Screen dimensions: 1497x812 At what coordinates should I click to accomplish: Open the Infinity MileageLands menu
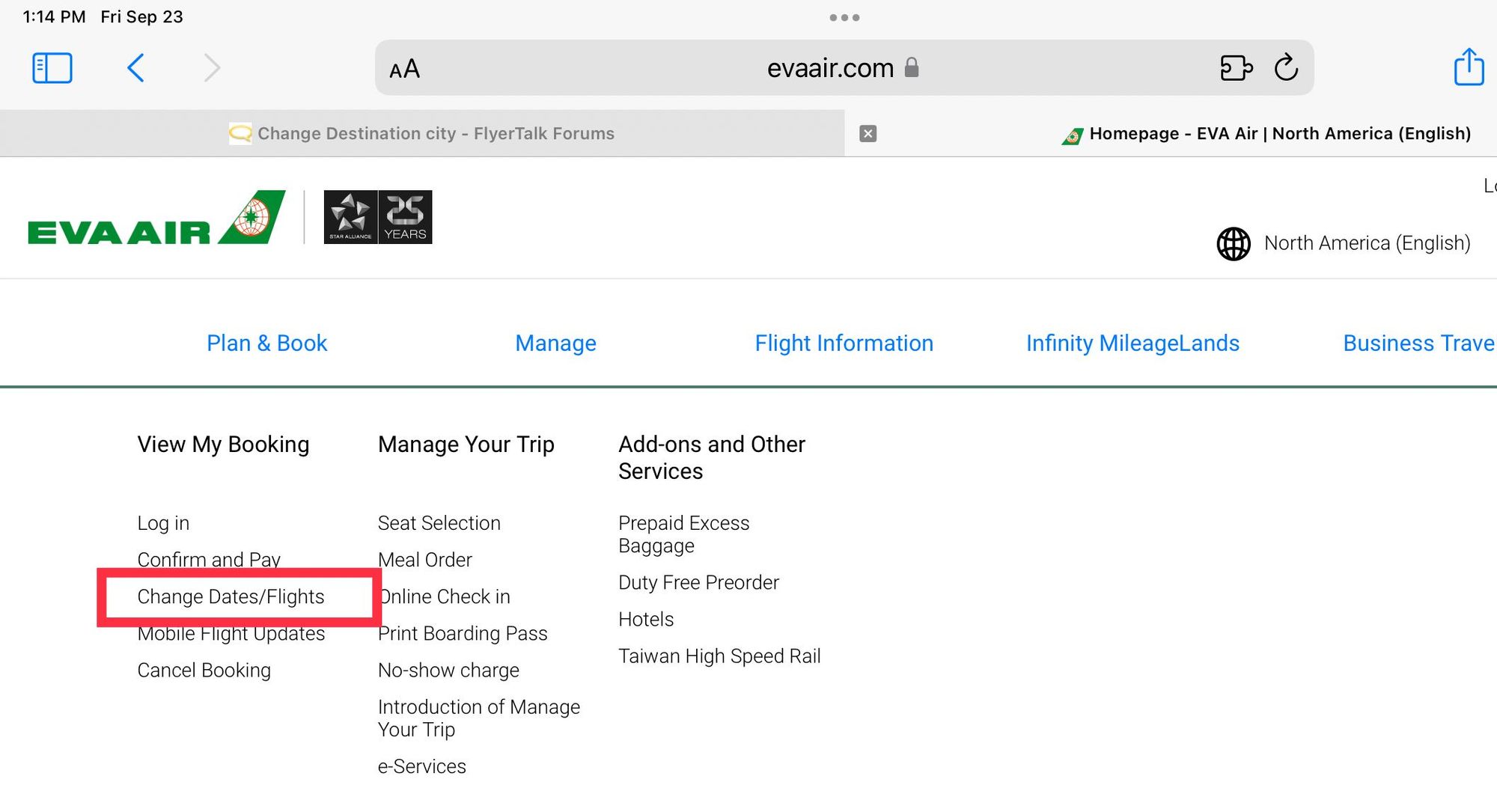tap(1132, 344)
